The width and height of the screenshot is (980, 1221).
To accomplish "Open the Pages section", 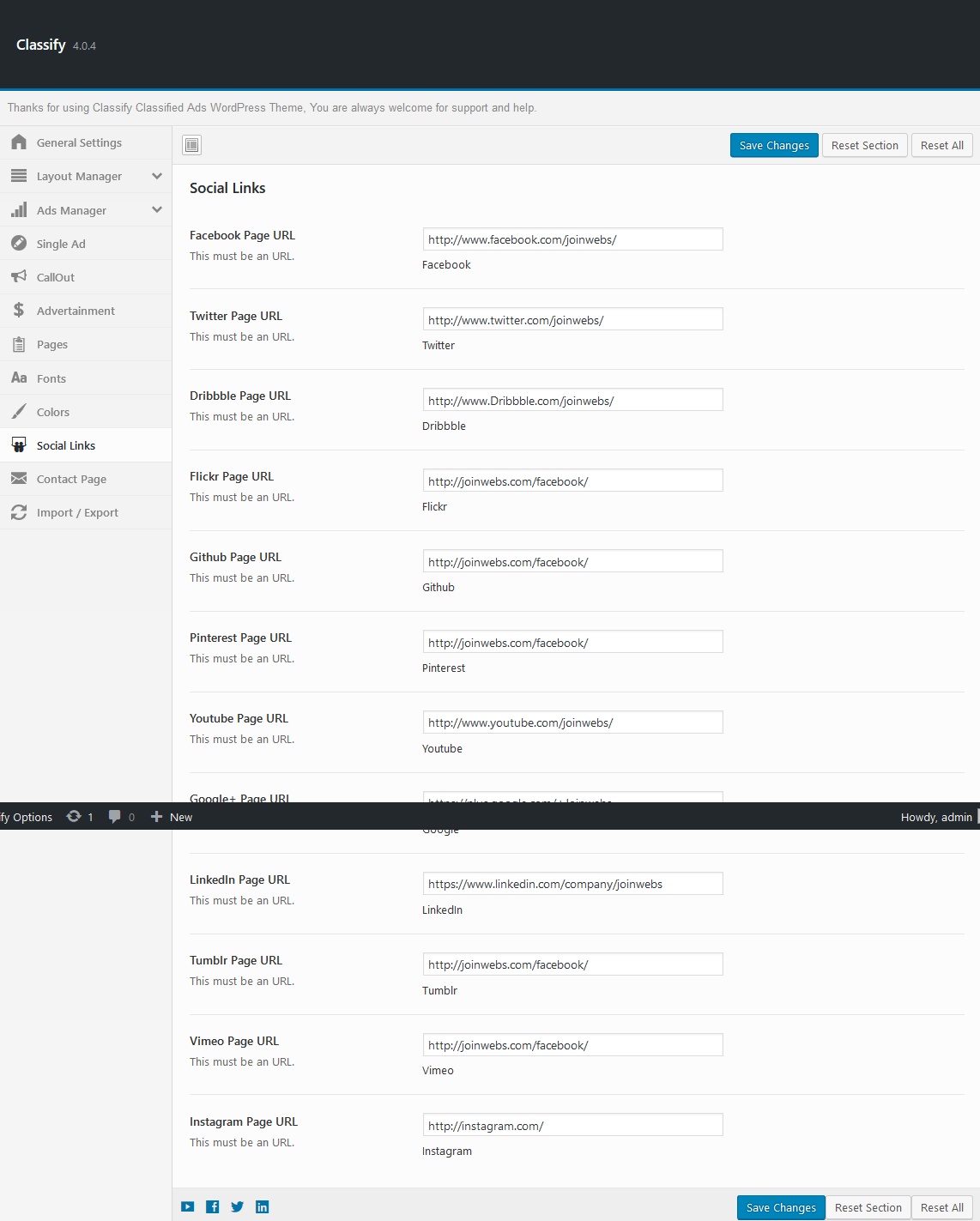I will pos(86,344).
